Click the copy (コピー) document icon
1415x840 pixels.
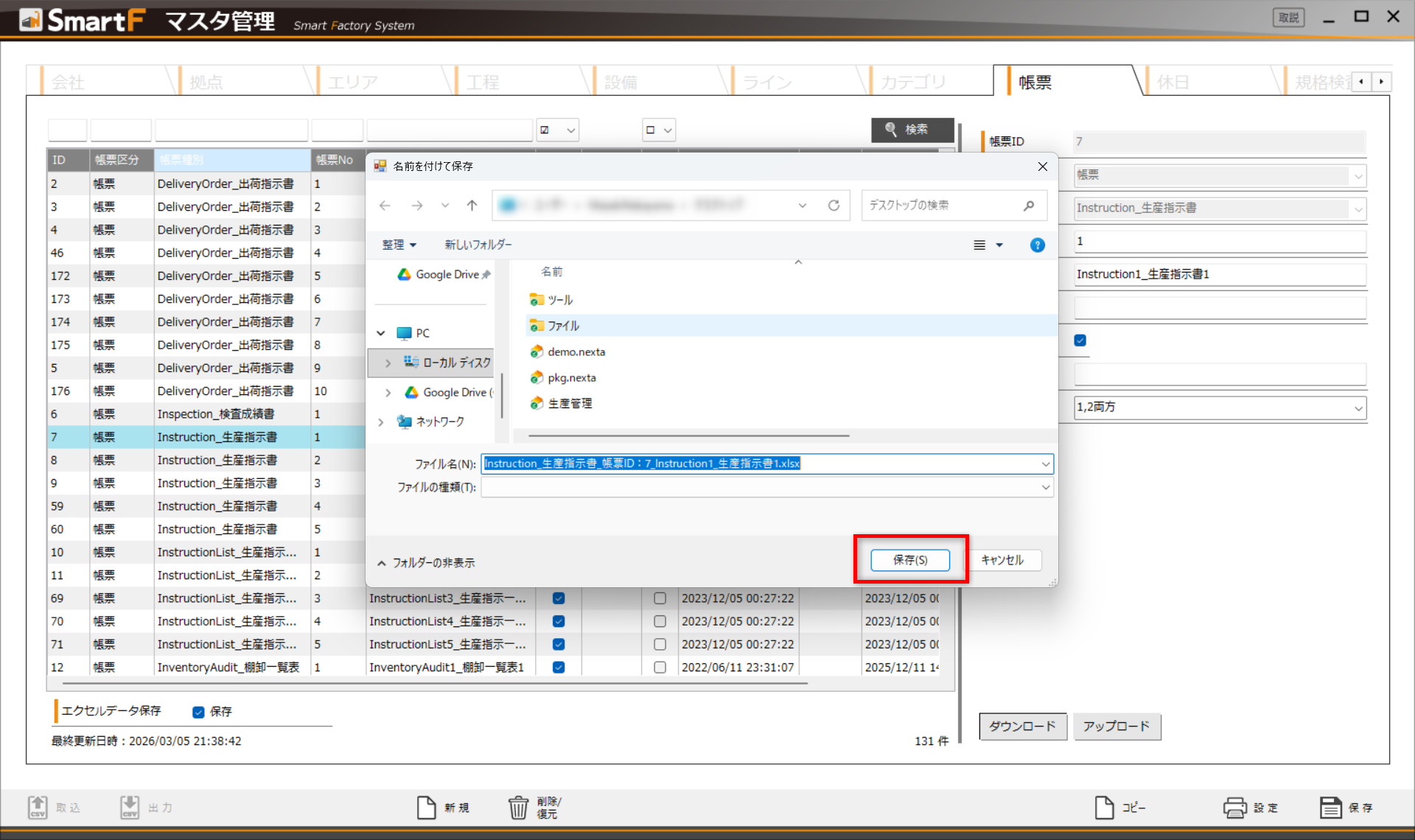click(x=1104, y=808)
